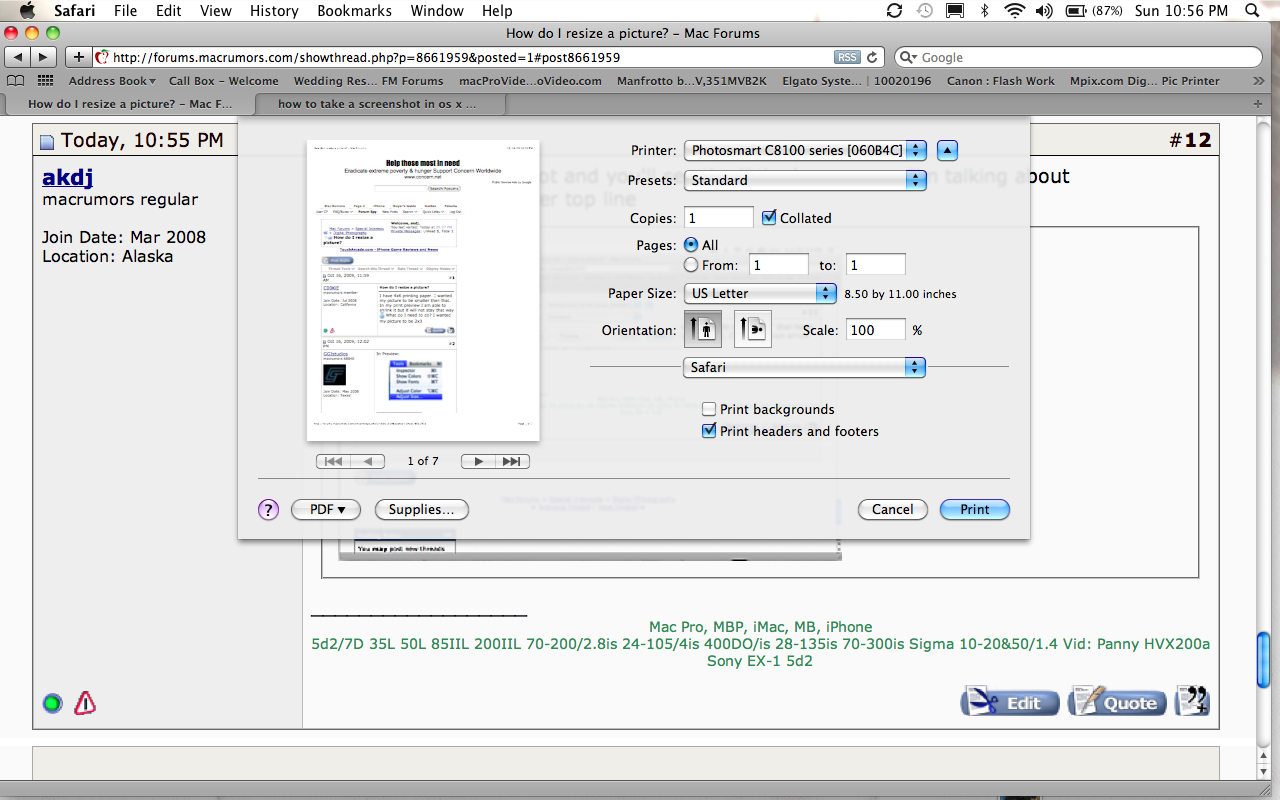
Task: Open new tab plus at tab bar
Action: (x=1257, y=103)
